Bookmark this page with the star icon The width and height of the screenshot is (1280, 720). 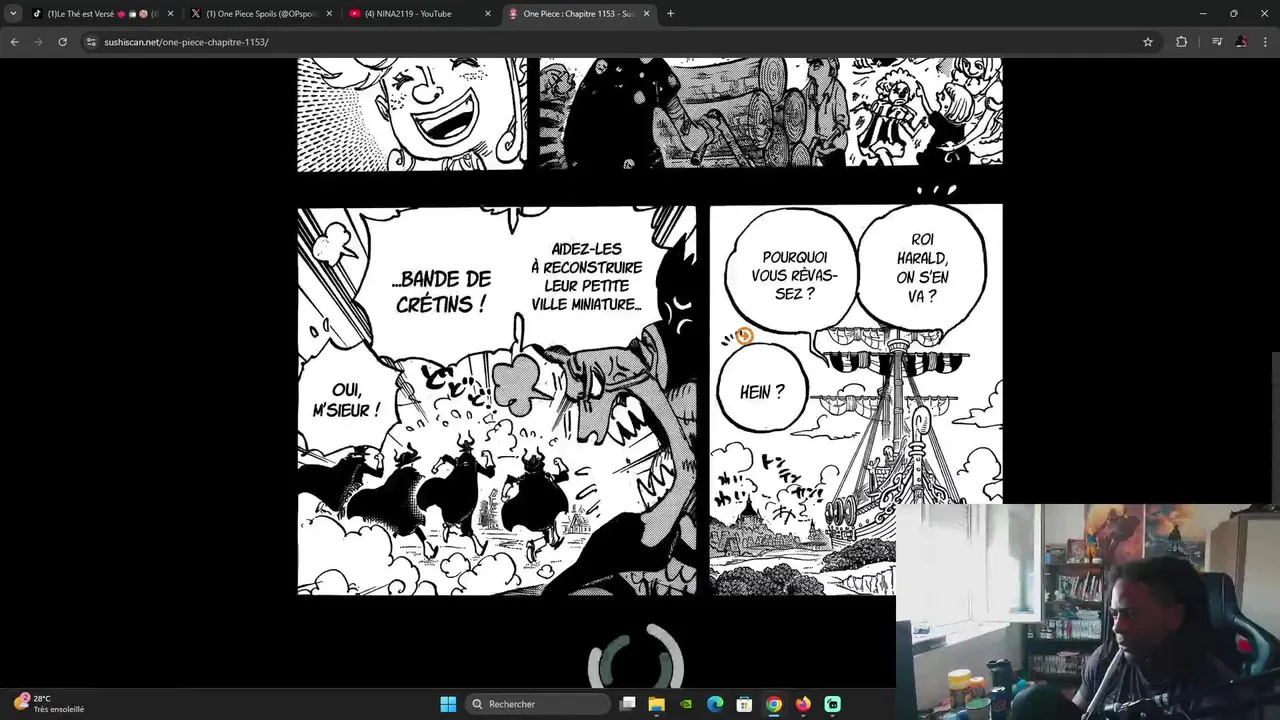[1148, 42]
